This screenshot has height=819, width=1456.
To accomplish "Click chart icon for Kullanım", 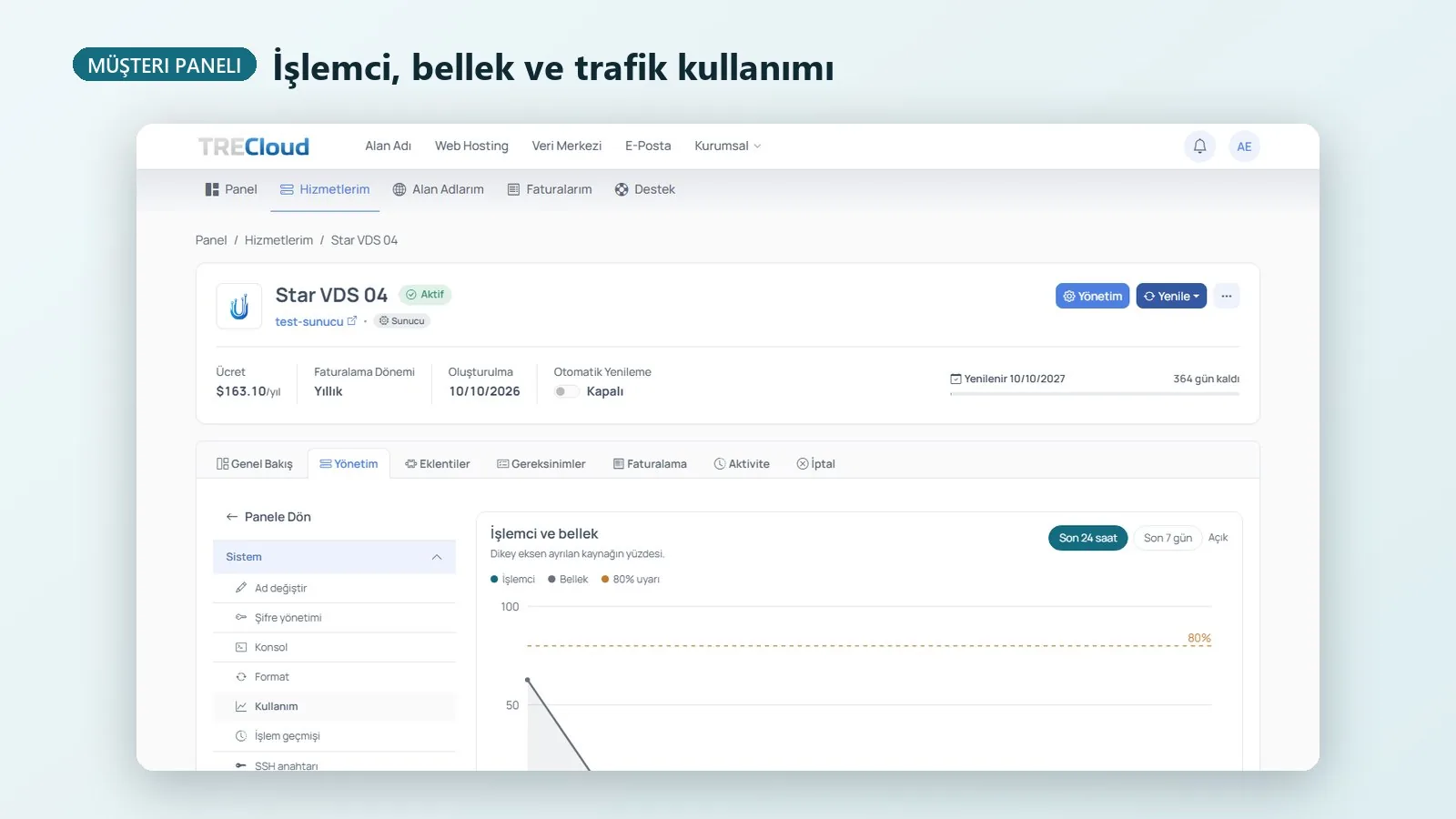I will tap(241, 706).
